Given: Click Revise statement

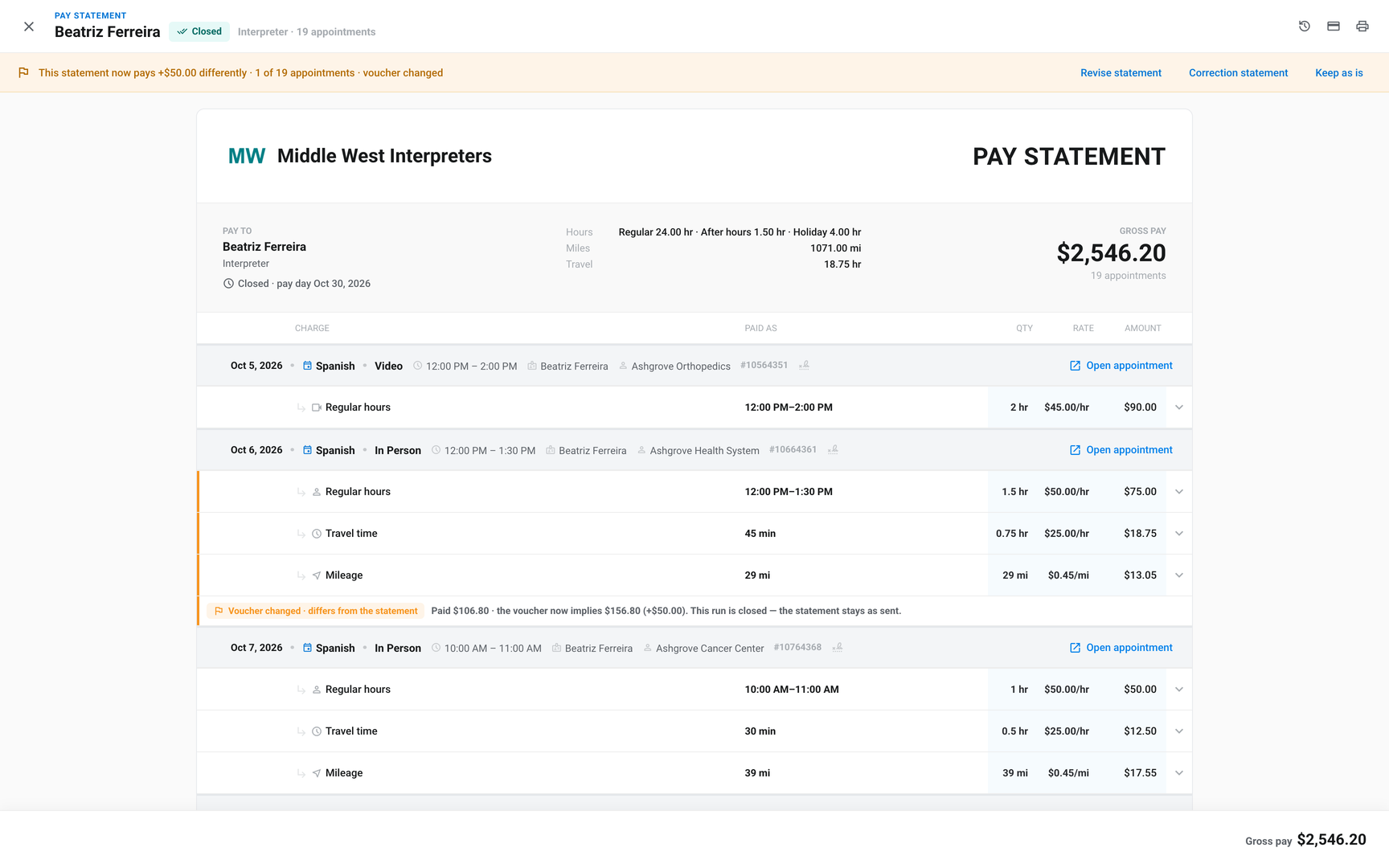Looking at the screenshot, I should 1121,73.
